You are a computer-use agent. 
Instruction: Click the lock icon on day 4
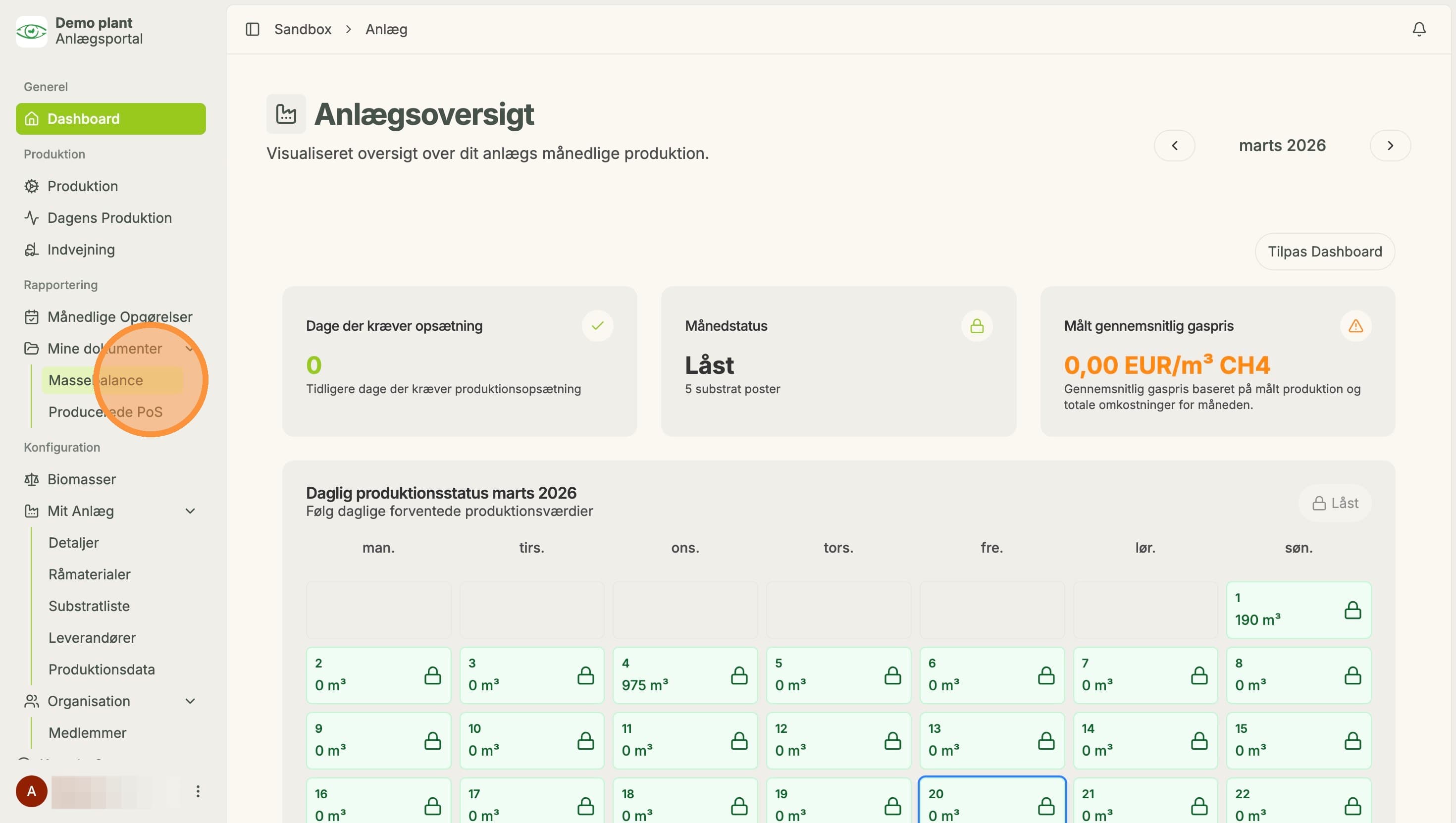pos(739,675)
